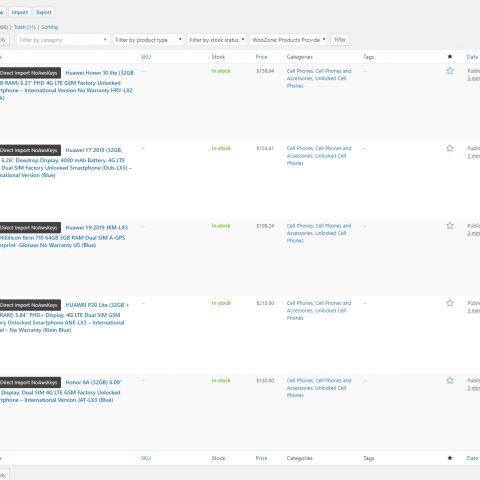Click Direct Import NoAwsKeys badge on Honor 8A

[29, 382]
